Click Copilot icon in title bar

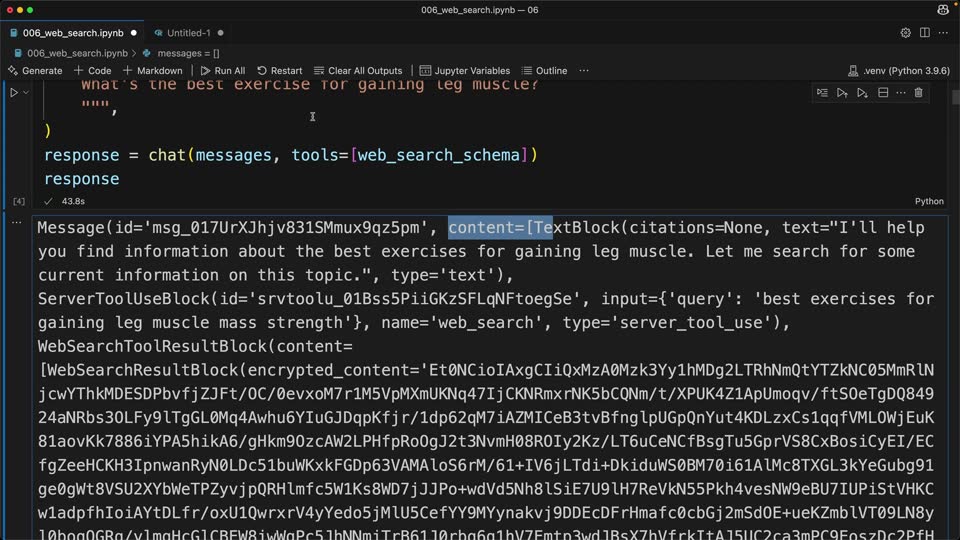click(x=943, y=10)
